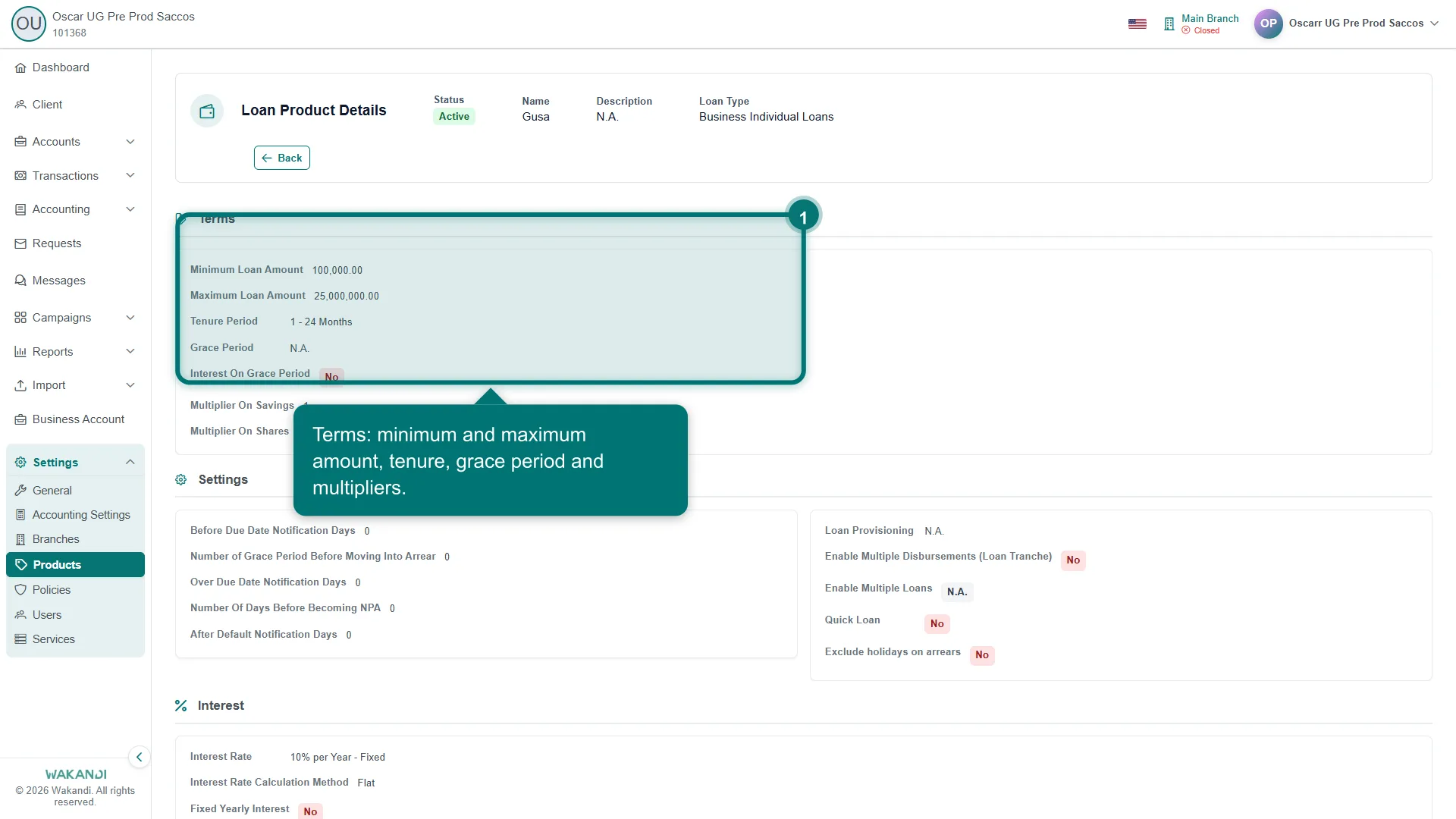Click the Reports chart icon
The image size is (1456, 819).
[x=20, y=352]
